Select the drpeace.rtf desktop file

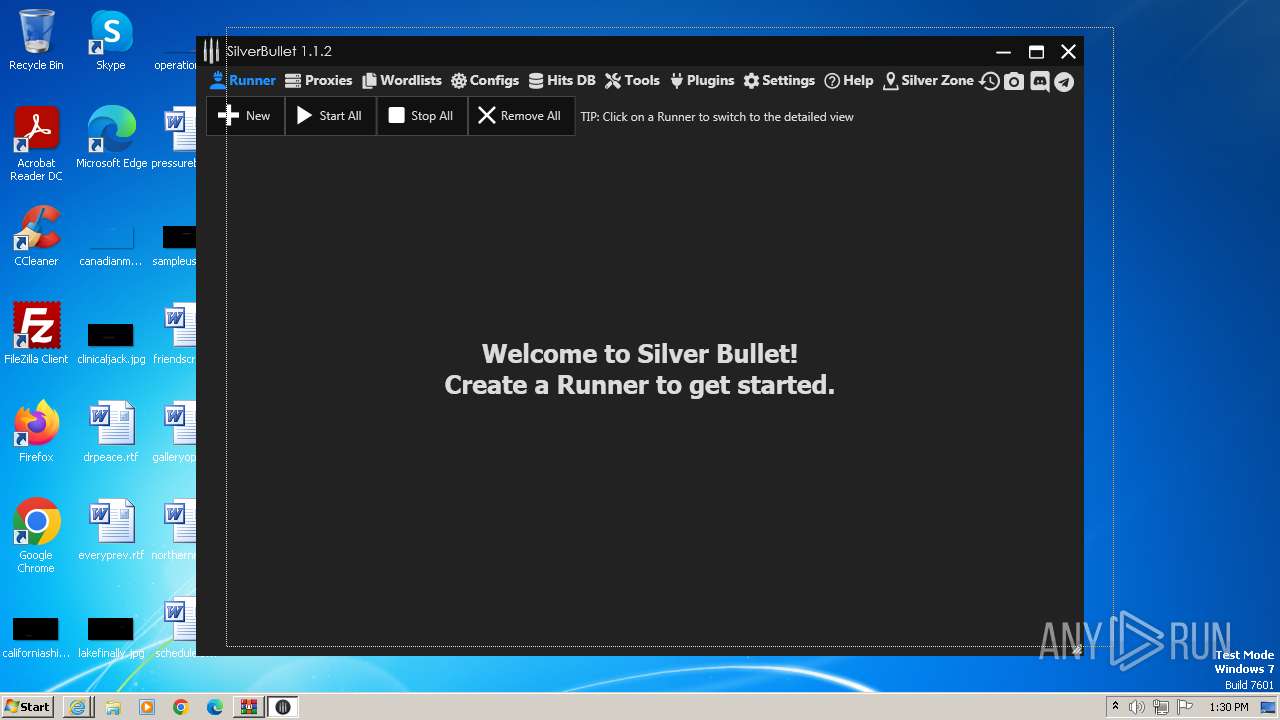(111, 432)
